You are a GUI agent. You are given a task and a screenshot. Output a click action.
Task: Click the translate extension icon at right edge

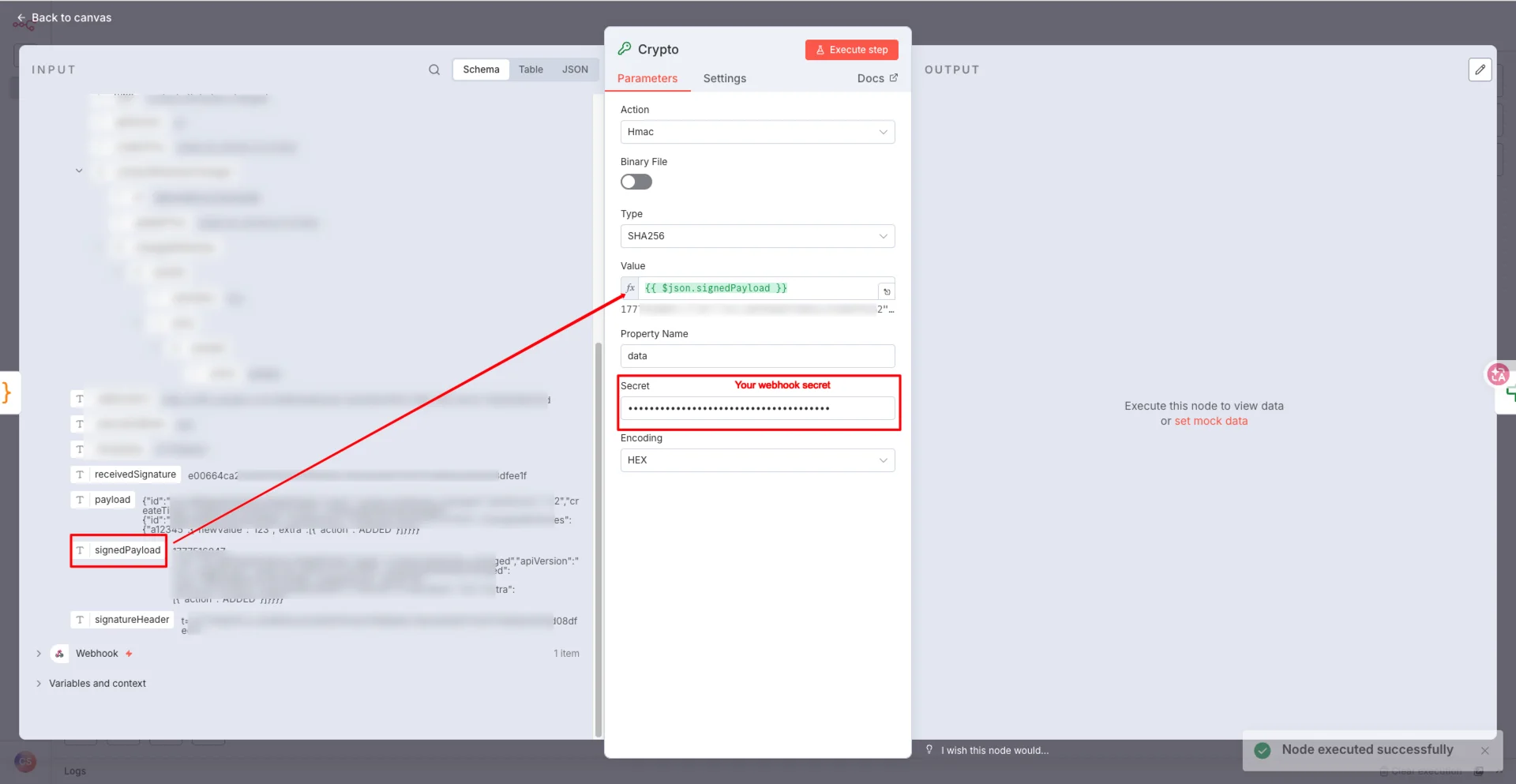click(x=1498, y=374)
